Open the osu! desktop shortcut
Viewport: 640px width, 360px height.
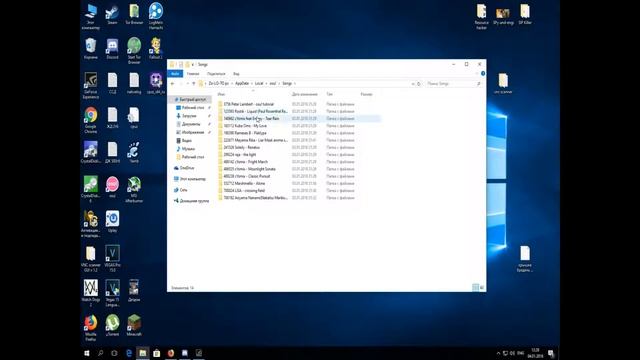[112, 187]
